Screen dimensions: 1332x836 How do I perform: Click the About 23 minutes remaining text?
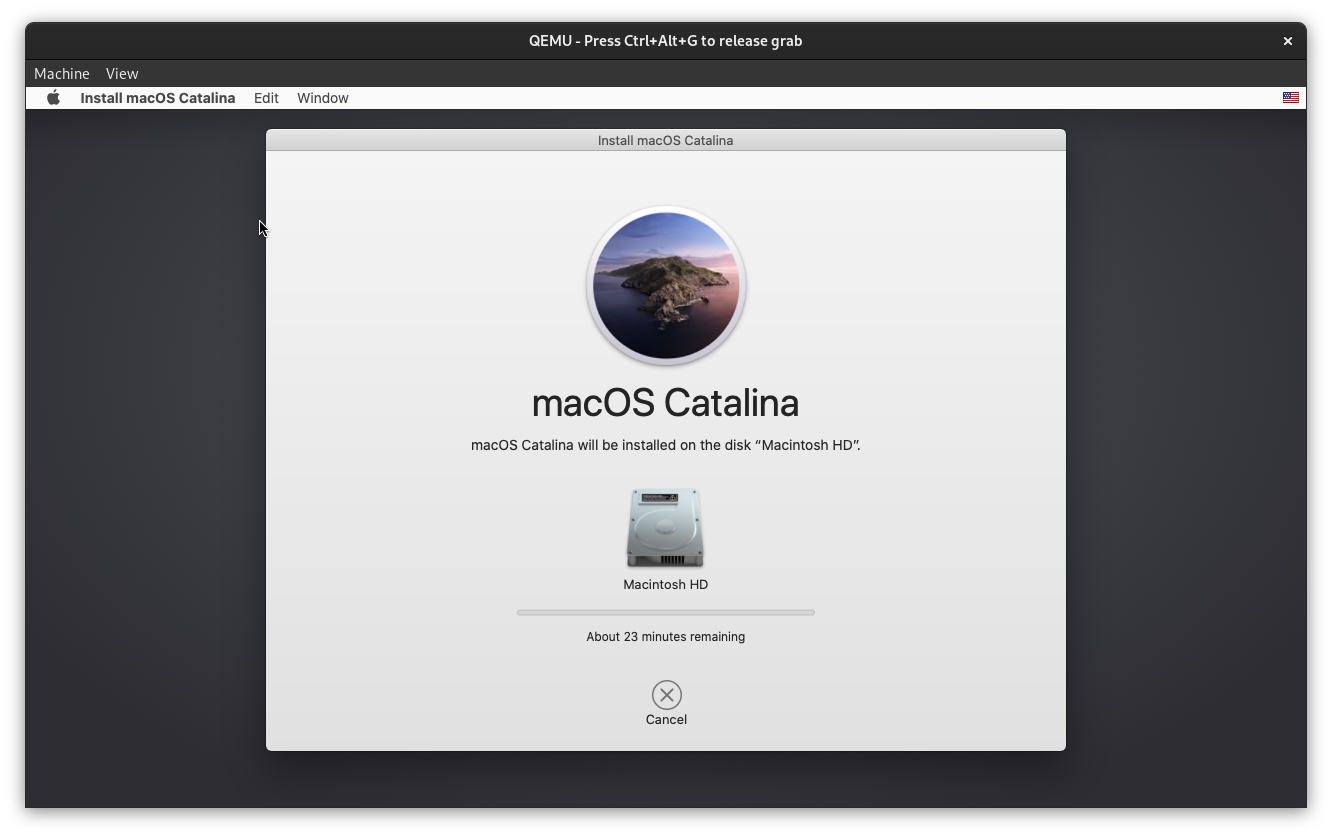665,636
